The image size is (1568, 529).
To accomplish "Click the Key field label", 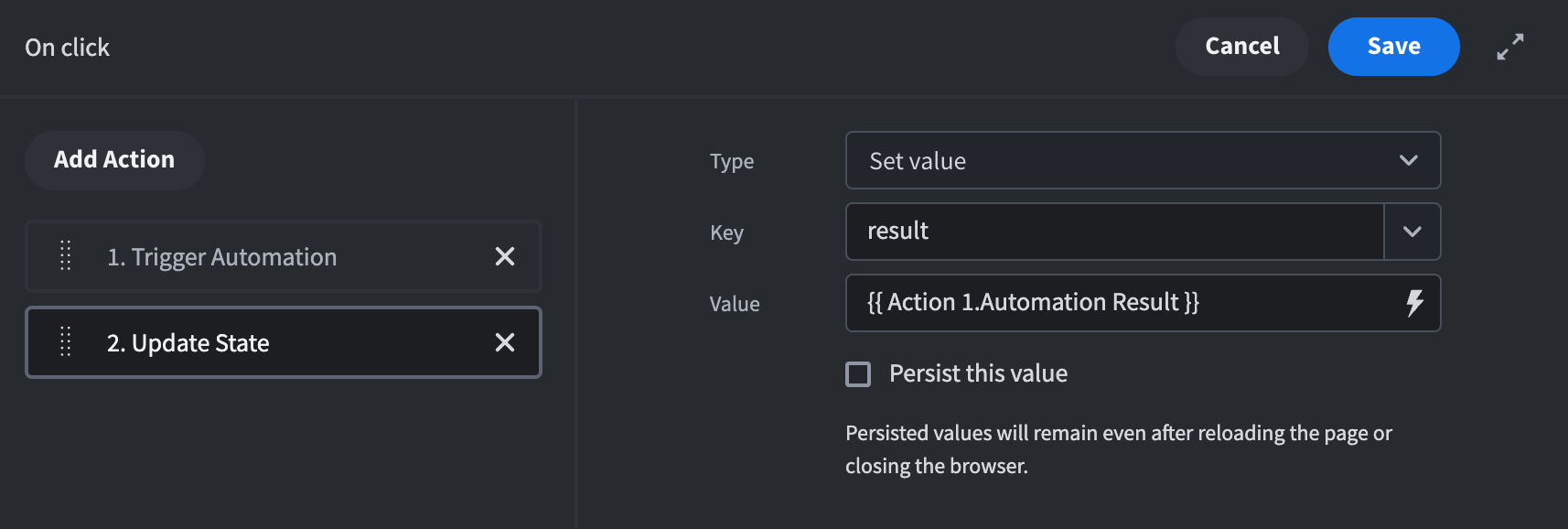I will pos(726,232).
